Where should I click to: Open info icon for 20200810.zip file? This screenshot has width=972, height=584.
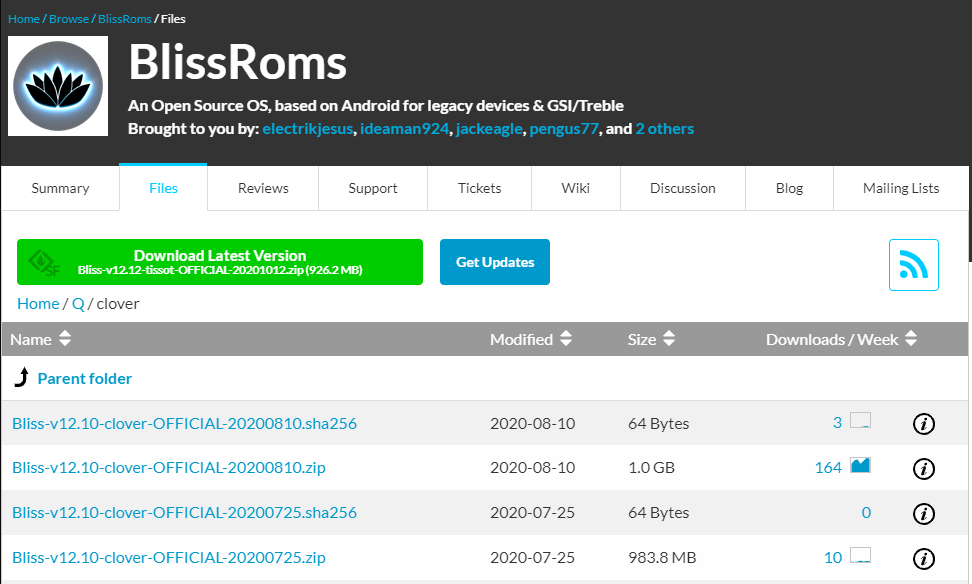pyautogui.click(x=924, y=469)
